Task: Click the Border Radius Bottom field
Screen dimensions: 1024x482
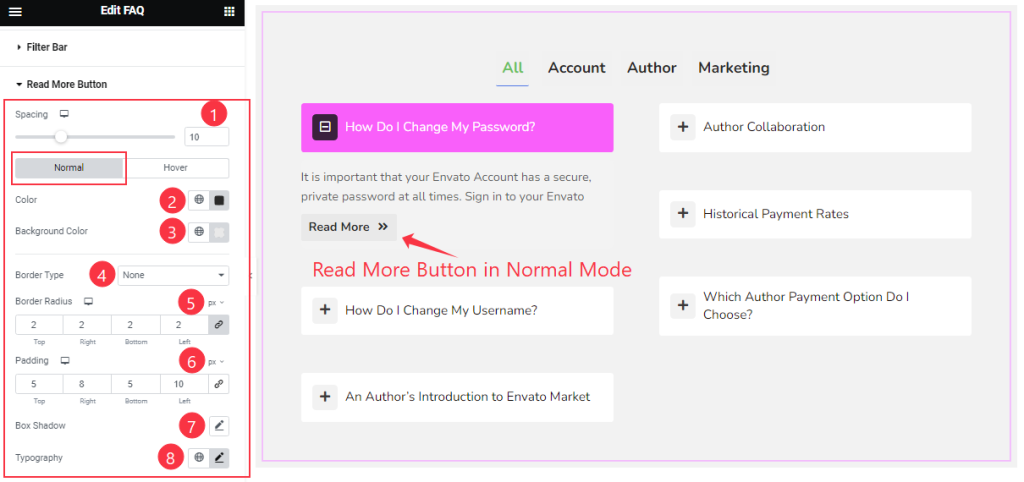Action: pos(136,325)
